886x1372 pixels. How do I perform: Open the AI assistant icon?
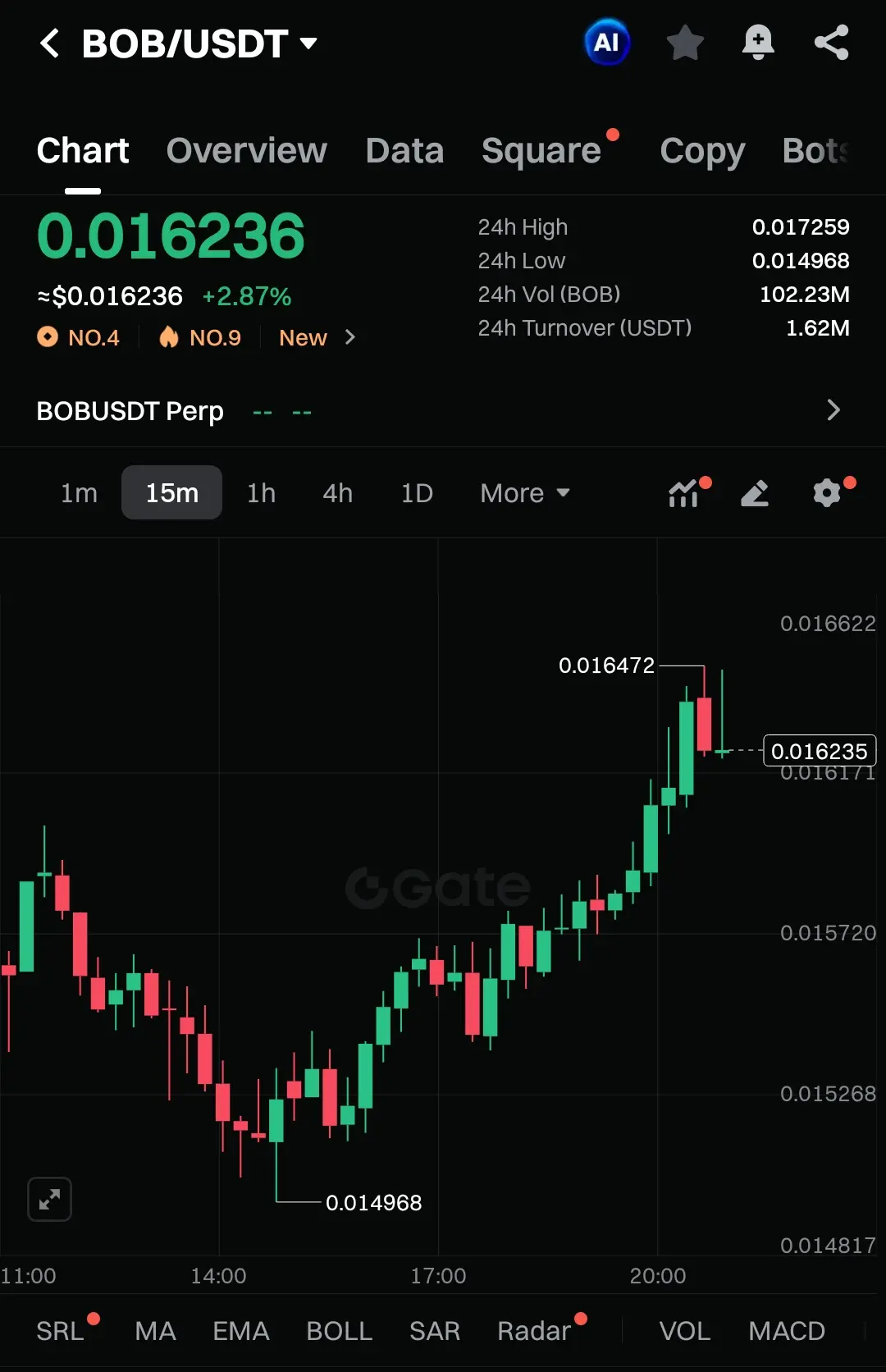point(607,42)
